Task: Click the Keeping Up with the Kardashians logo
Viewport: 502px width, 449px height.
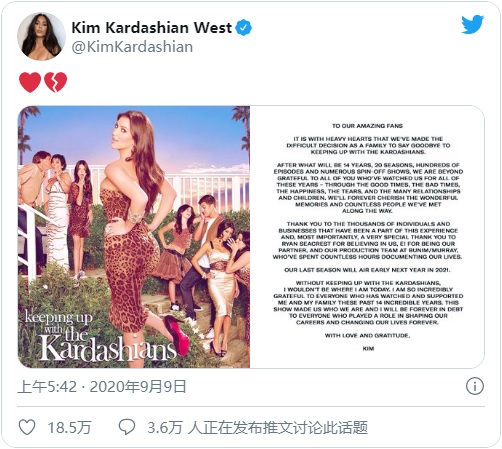Action: 100,337
